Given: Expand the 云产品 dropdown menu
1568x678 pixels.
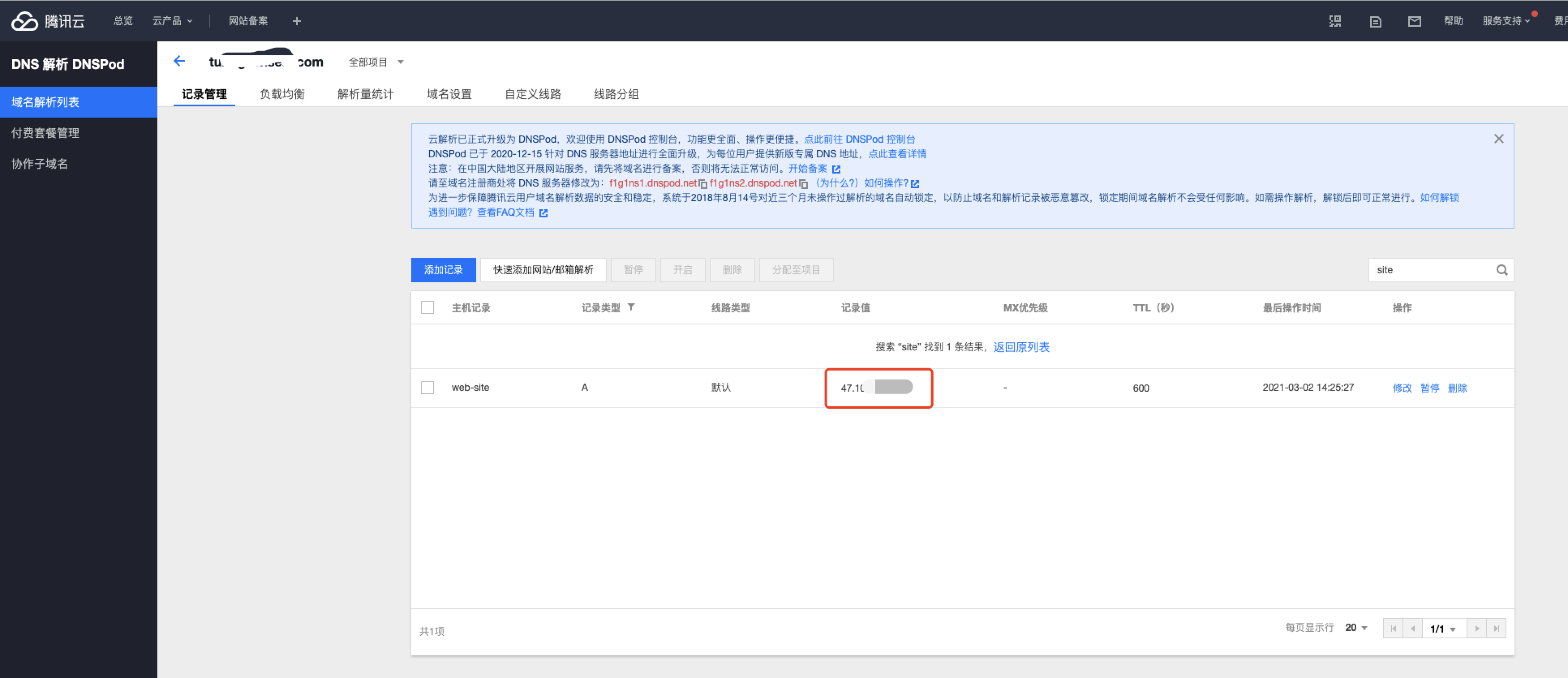Looking at the screenshot, I should pyautogui.click(x=172, y=21).
